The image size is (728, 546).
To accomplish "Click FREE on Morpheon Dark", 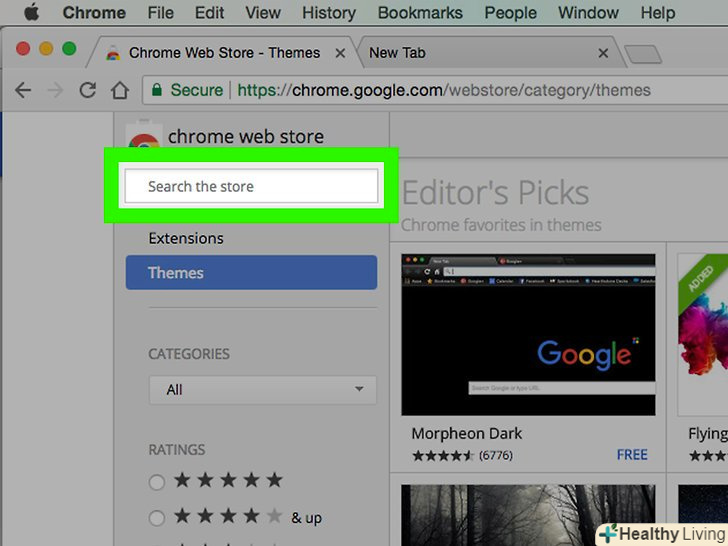I will [632, 455].
